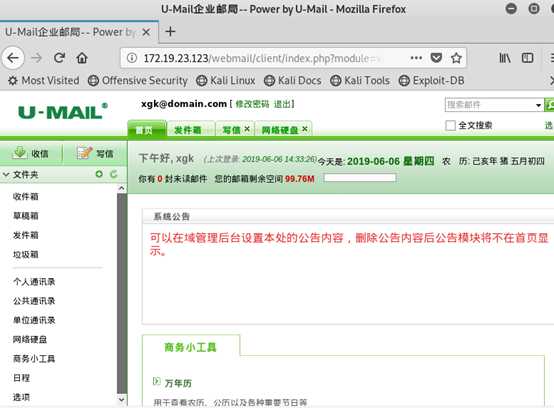Open 选项 in the sidebar
The width and height of the screenshot is (554, 408).
coord(21,397)
